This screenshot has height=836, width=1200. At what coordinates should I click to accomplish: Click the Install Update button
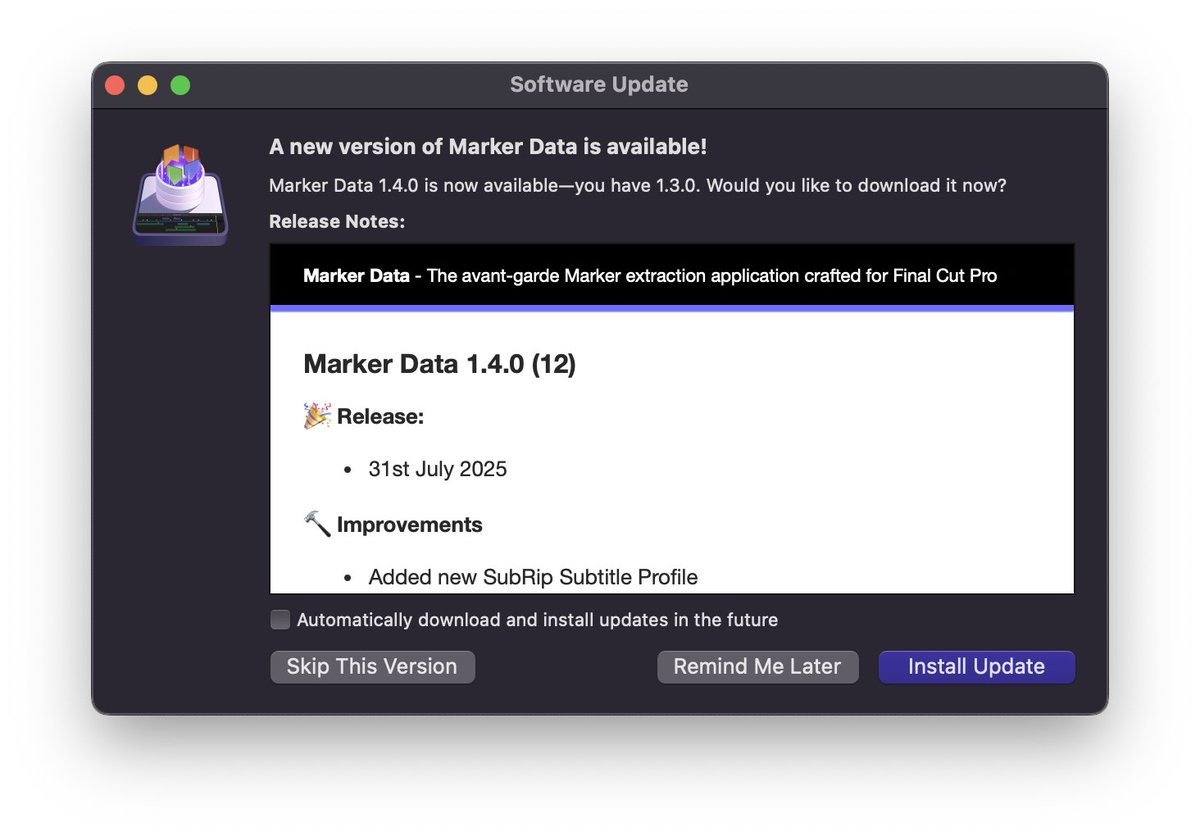[x=976, y=667]
